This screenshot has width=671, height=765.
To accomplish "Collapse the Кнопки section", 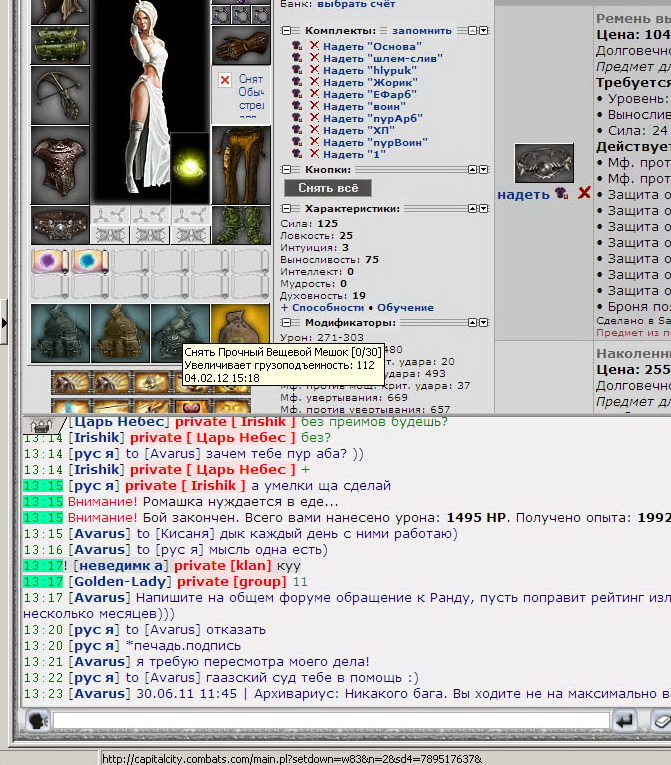I will tap(286, 170).
